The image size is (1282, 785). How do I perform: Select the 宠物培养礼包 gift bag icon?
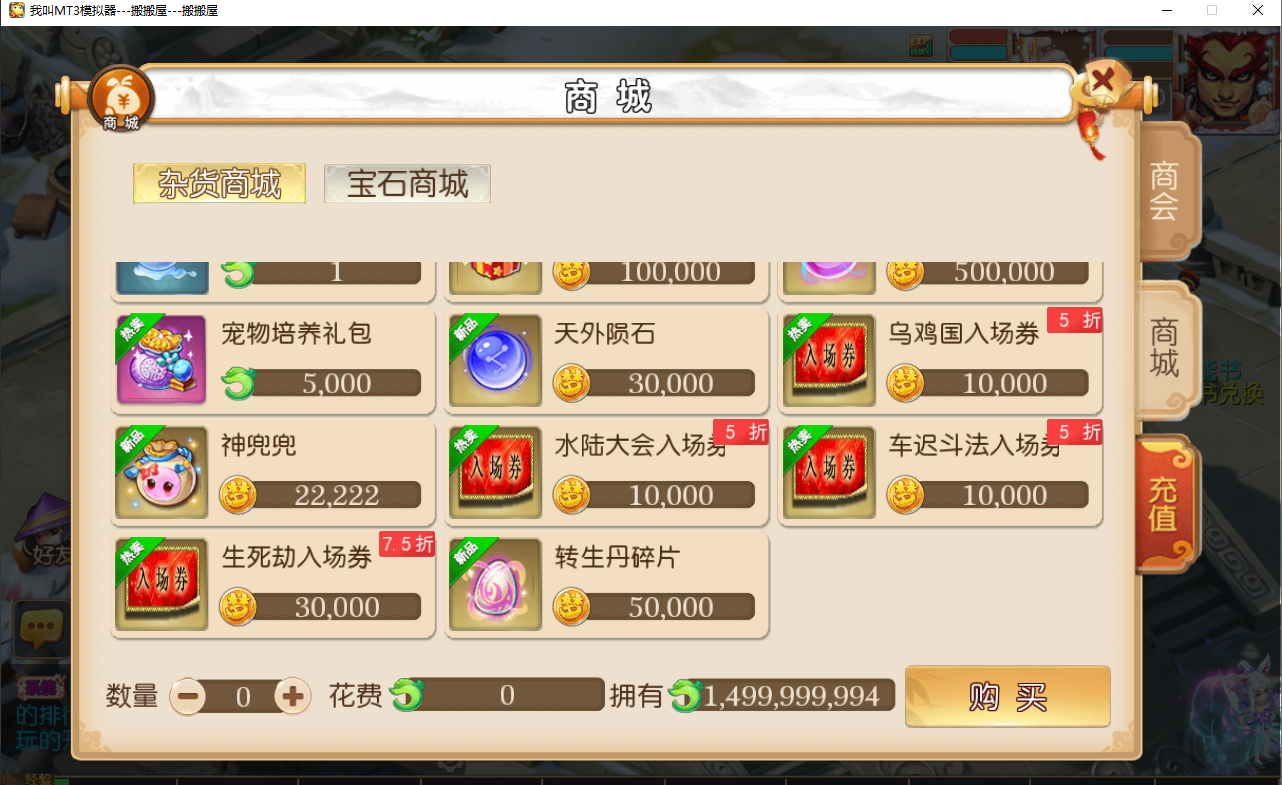(162, 360)
